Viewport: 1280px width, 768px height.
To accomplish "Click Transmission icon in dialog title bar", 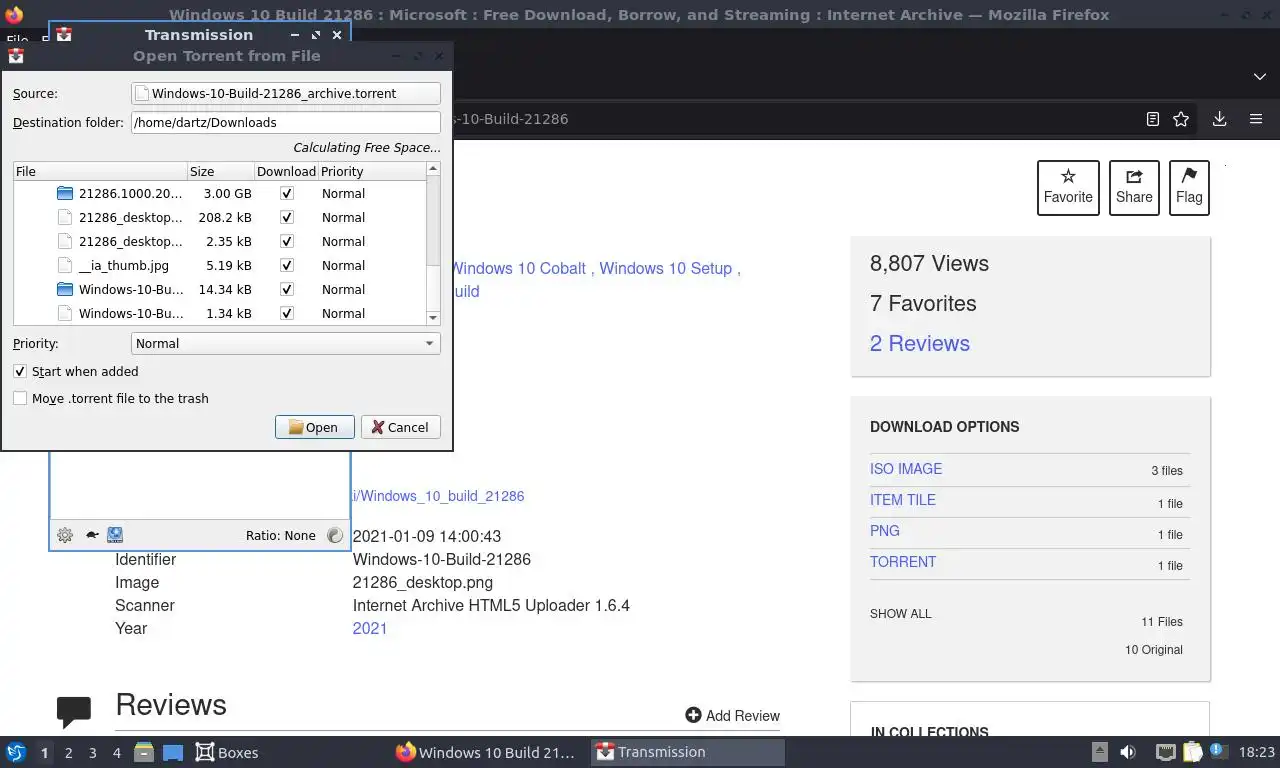I will tap(16, 57).
